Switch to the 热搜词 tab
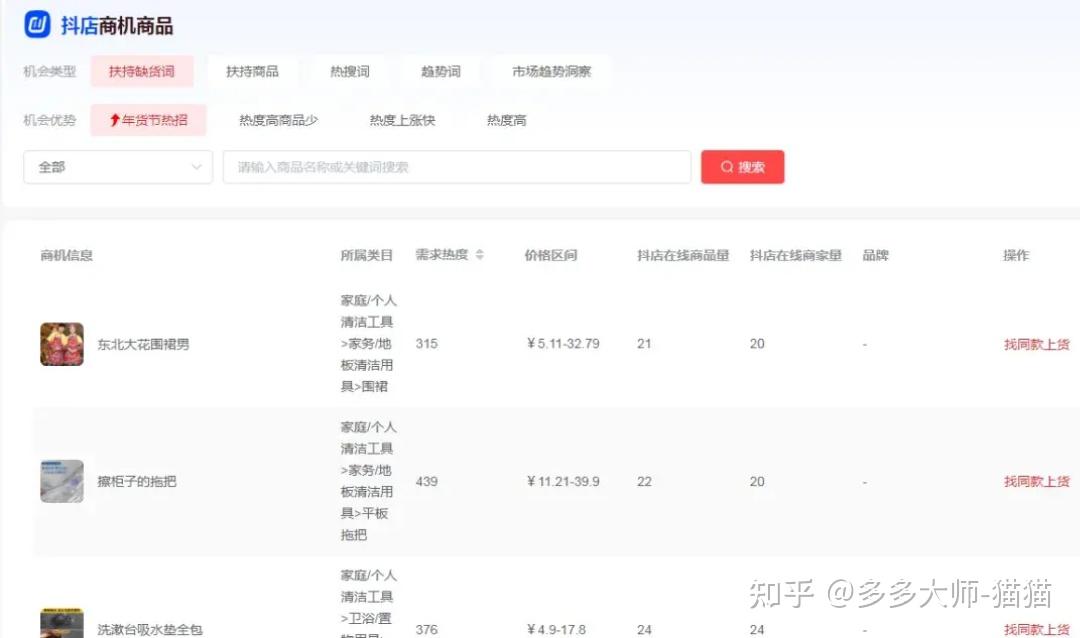 350,72
